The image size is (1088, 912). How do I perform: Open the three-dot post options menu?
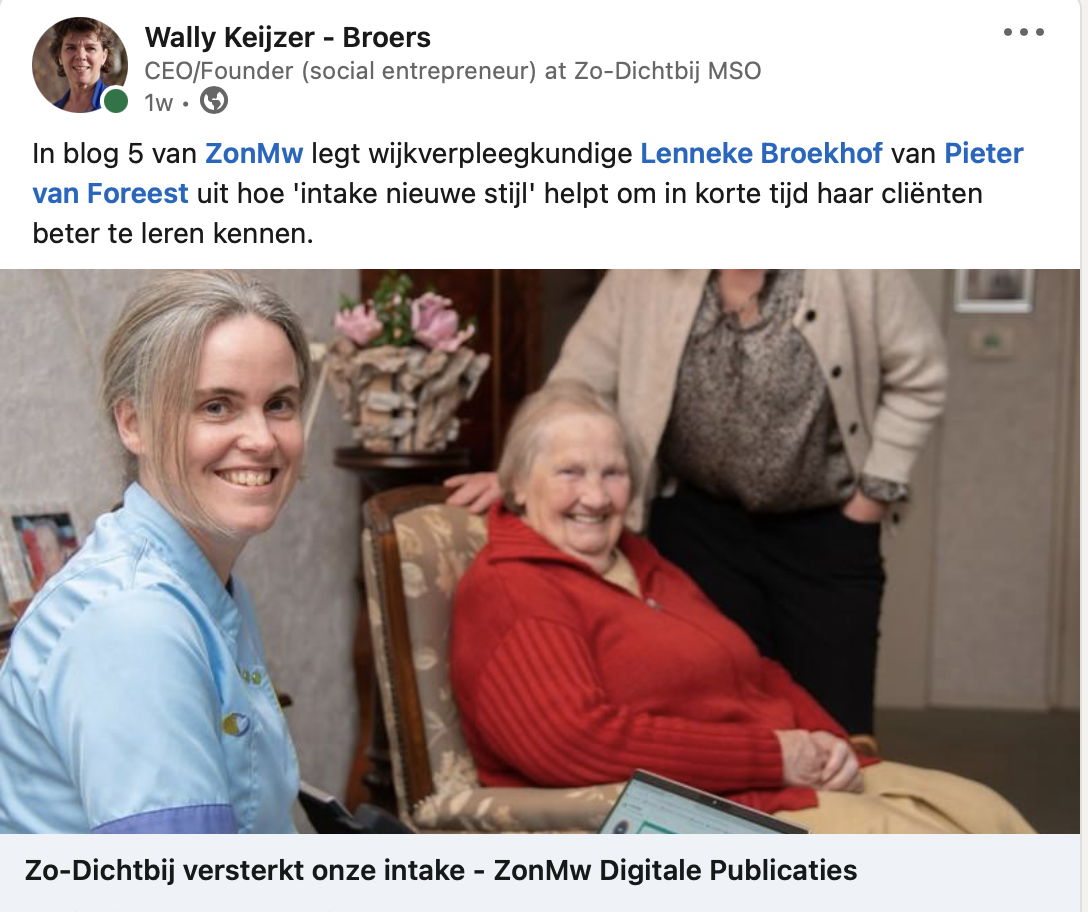(x=1023, y=32)
